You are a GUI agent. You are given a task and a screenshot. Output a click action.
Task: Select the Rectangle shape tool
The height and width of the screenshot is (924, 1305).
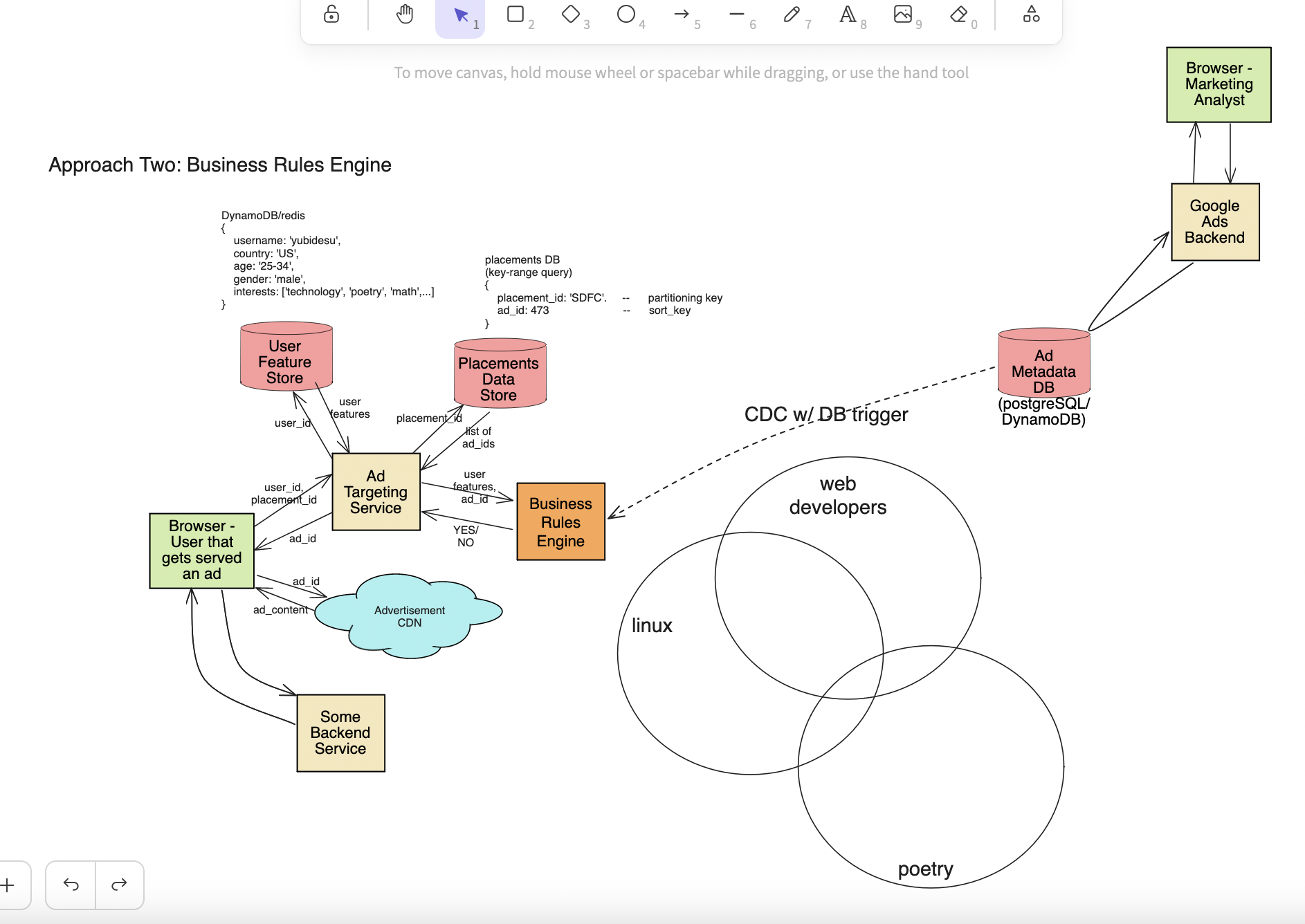coord(515,15)
